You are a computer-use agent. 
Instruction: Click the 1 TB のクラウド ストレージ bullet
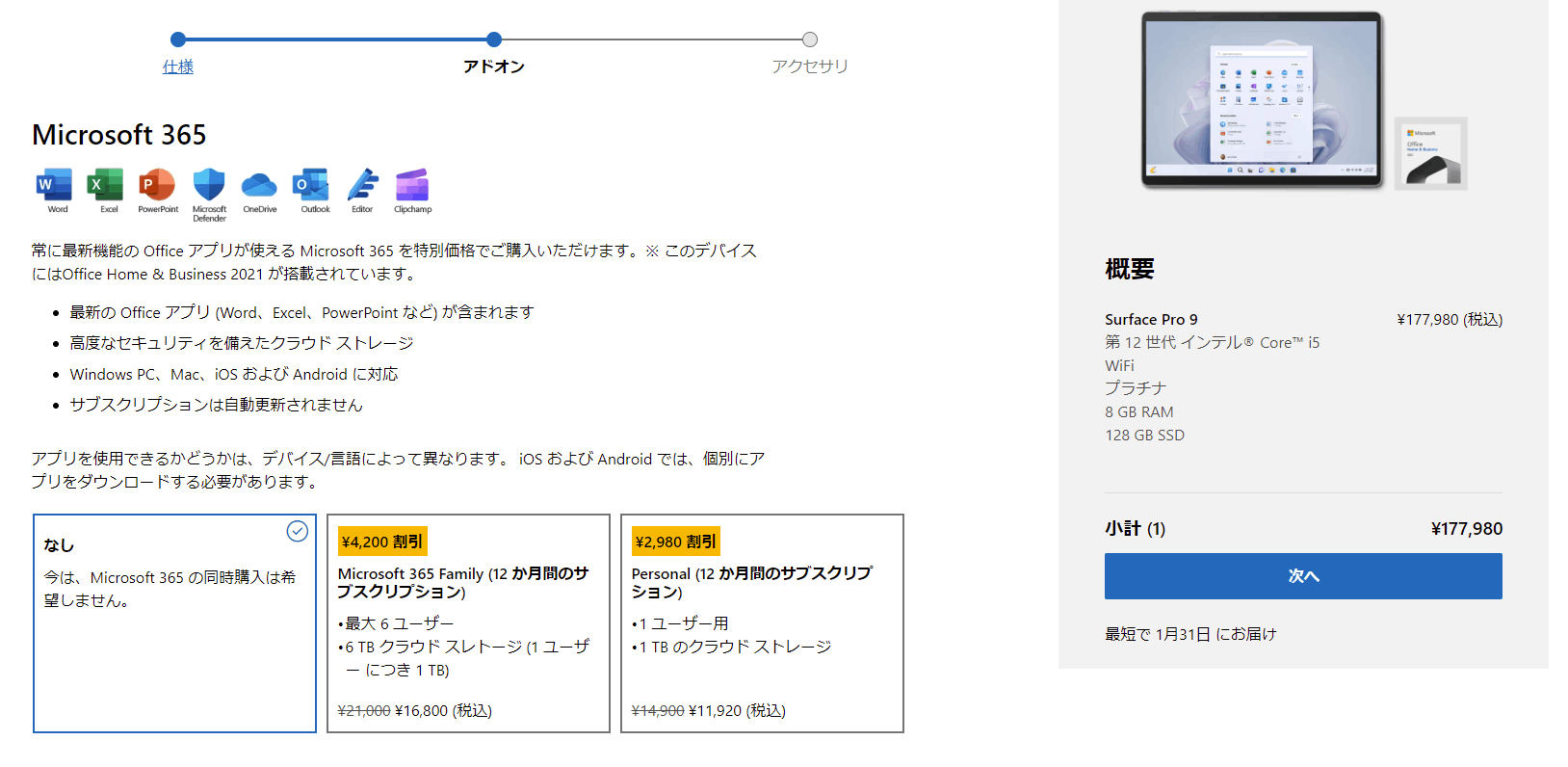(x=732, y=647)
